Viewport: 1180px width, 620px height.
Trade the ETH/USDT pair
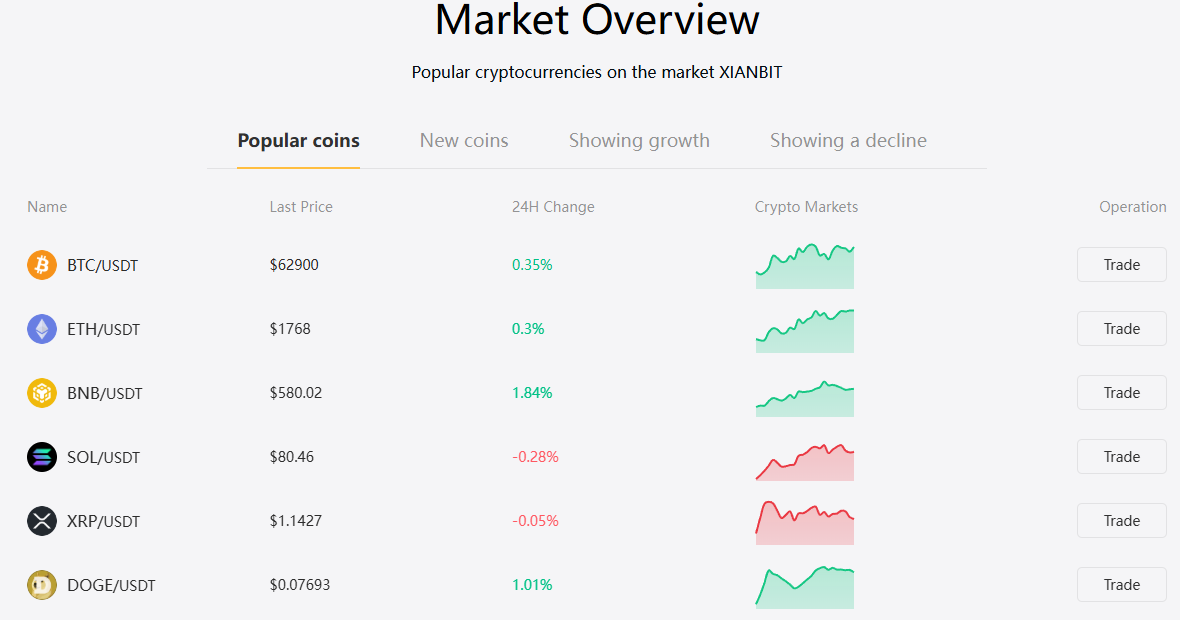coord(1121,329)
